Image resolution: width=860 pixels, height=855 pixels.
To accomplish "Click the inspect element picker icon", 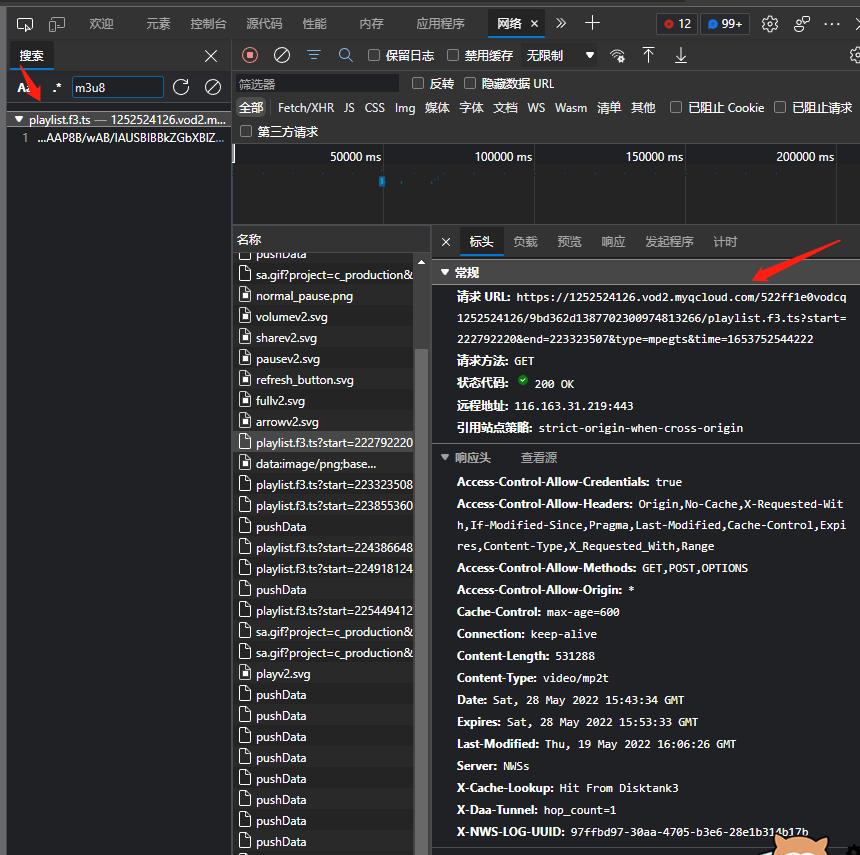I will point(25,23).
